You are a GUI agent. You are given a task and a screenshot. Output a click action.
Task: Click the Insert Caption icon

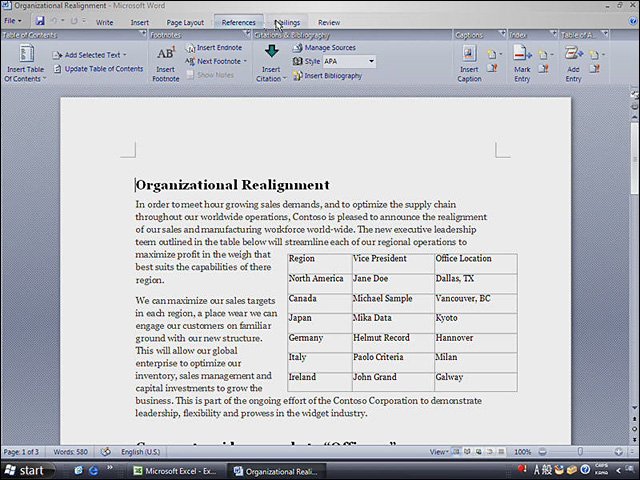tap(469, 54)
